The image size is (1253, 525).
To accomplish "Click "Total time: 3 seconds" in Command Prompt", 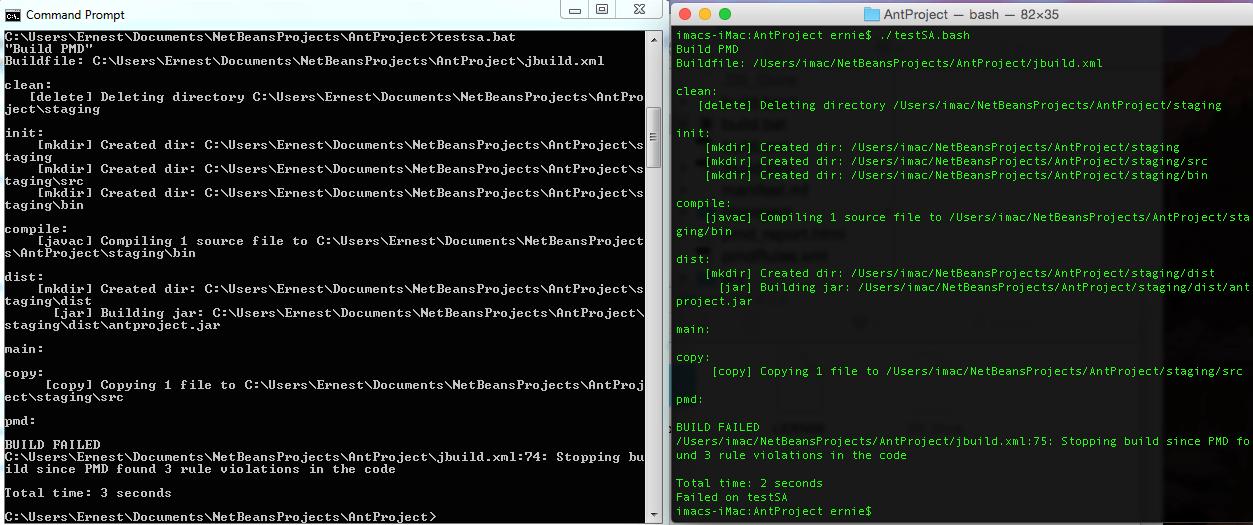I will point(88,493).
